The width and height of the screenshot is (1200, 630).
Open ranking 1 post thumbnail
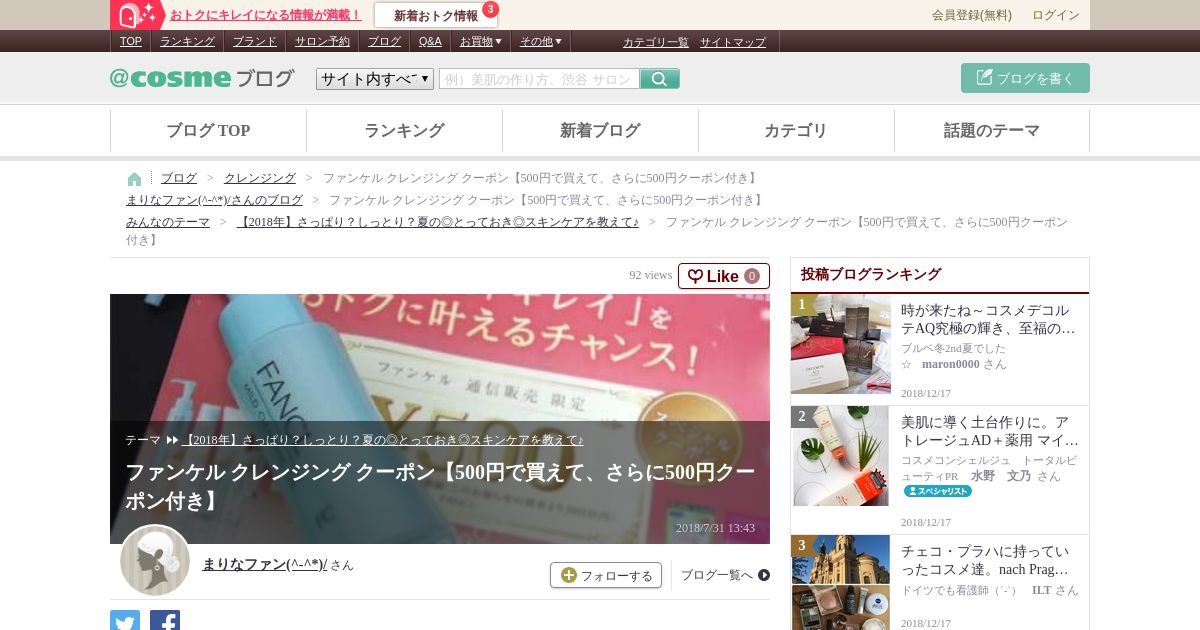(840, 344)
